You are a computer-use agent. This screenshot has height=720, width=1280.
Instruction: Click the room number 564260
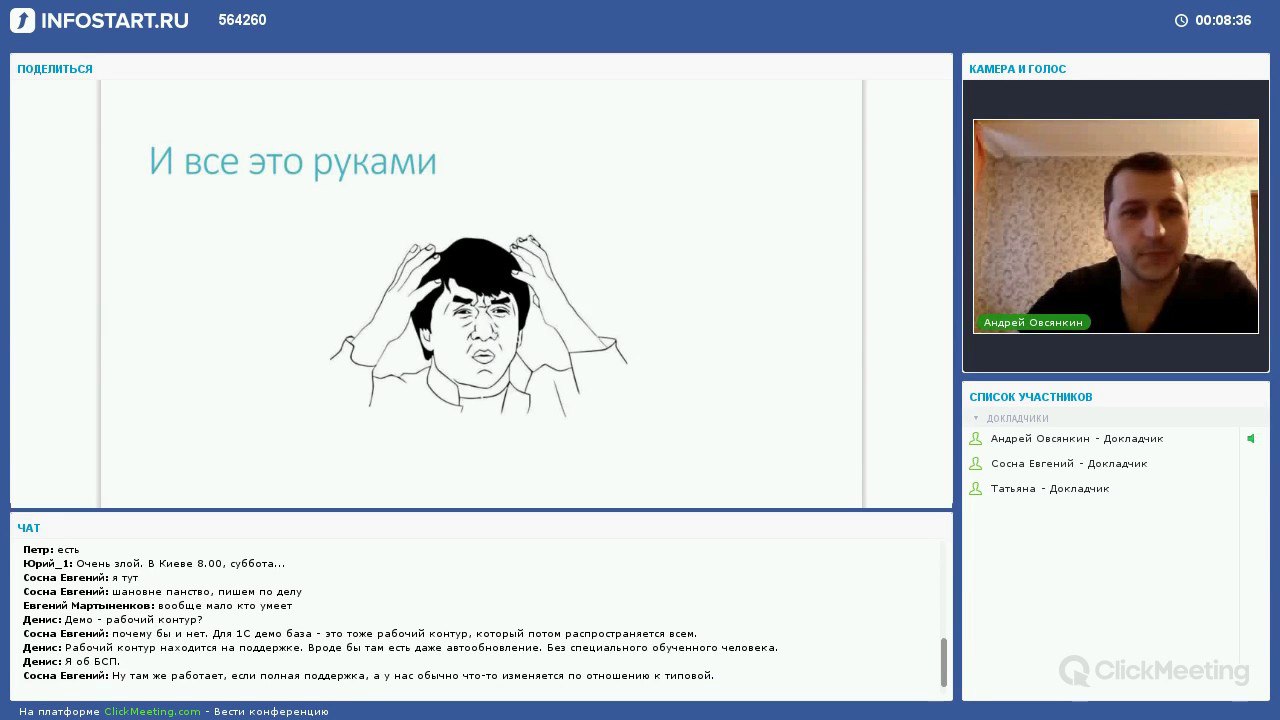point(242,20)
